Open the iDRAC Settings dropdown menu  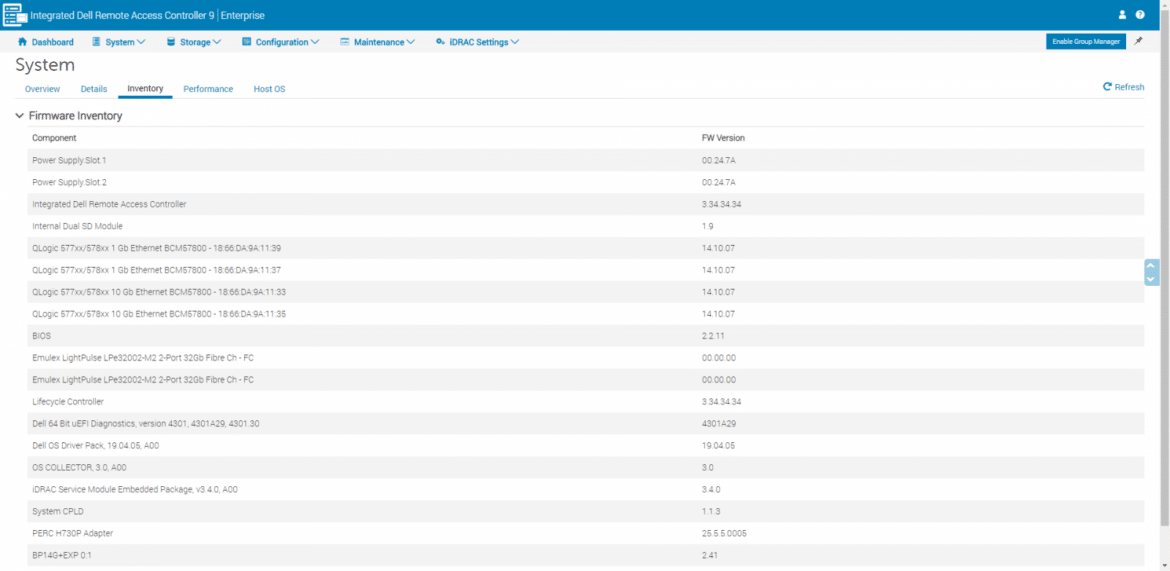tap(478, 42)
